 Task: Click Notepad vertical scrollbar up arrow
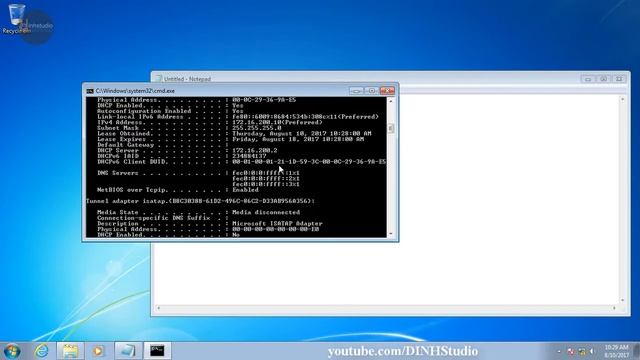pyautogui.click(x=622, y=99)
